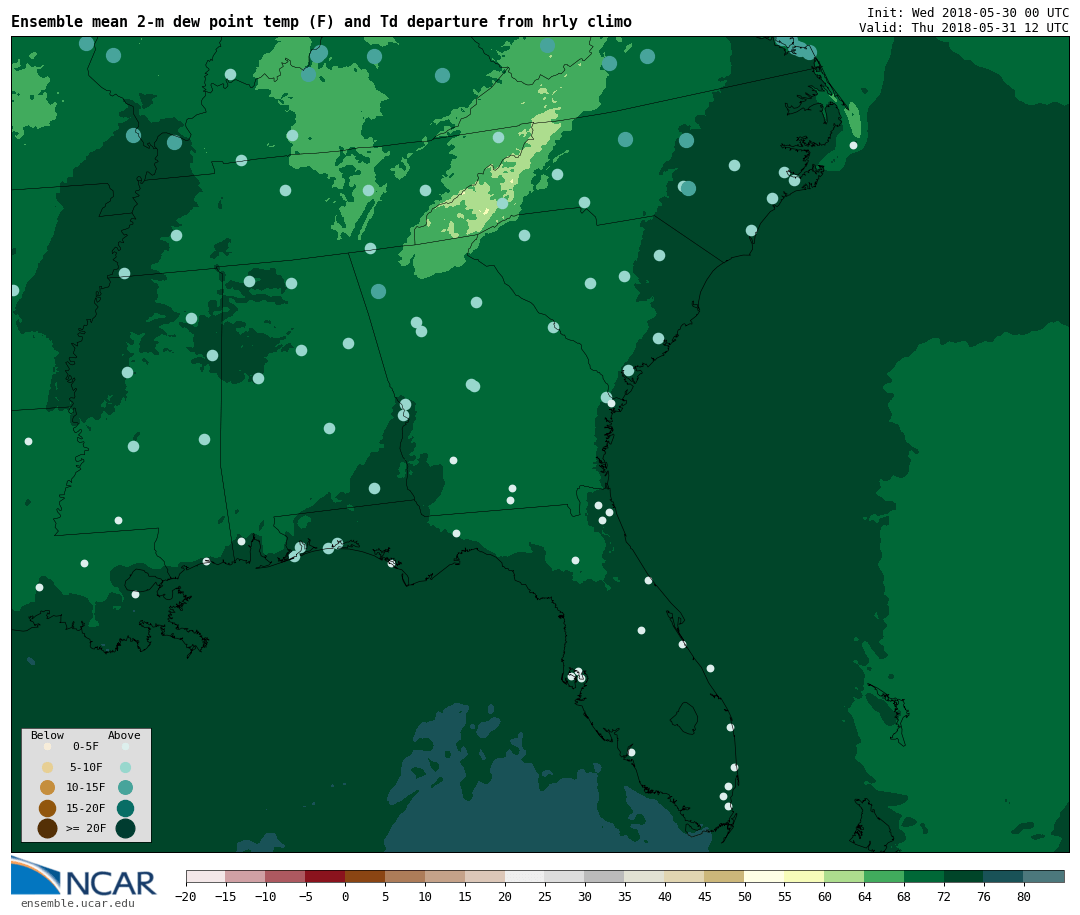Click the Above 15-20F legend circle
This screenshot has height=915, width=1080.
125,808
